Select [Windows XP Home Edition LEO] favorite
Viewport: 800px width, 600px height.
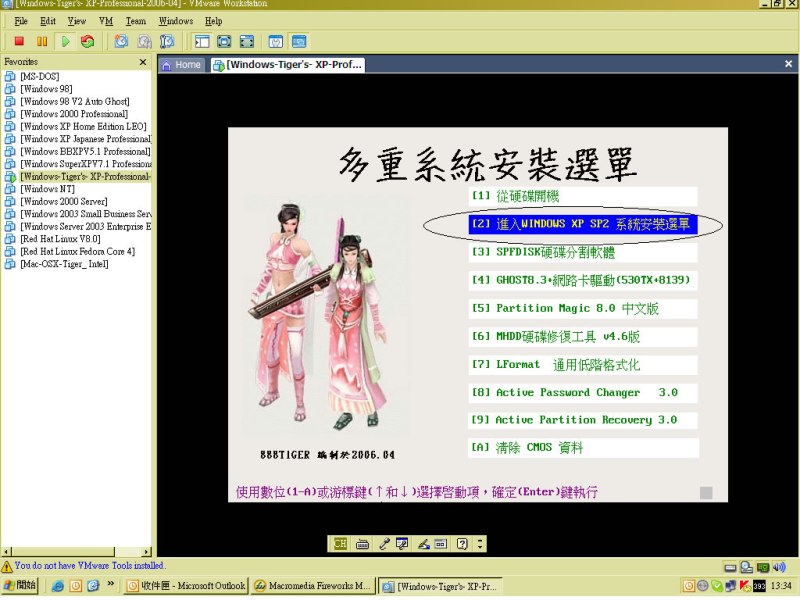(83, 127)
